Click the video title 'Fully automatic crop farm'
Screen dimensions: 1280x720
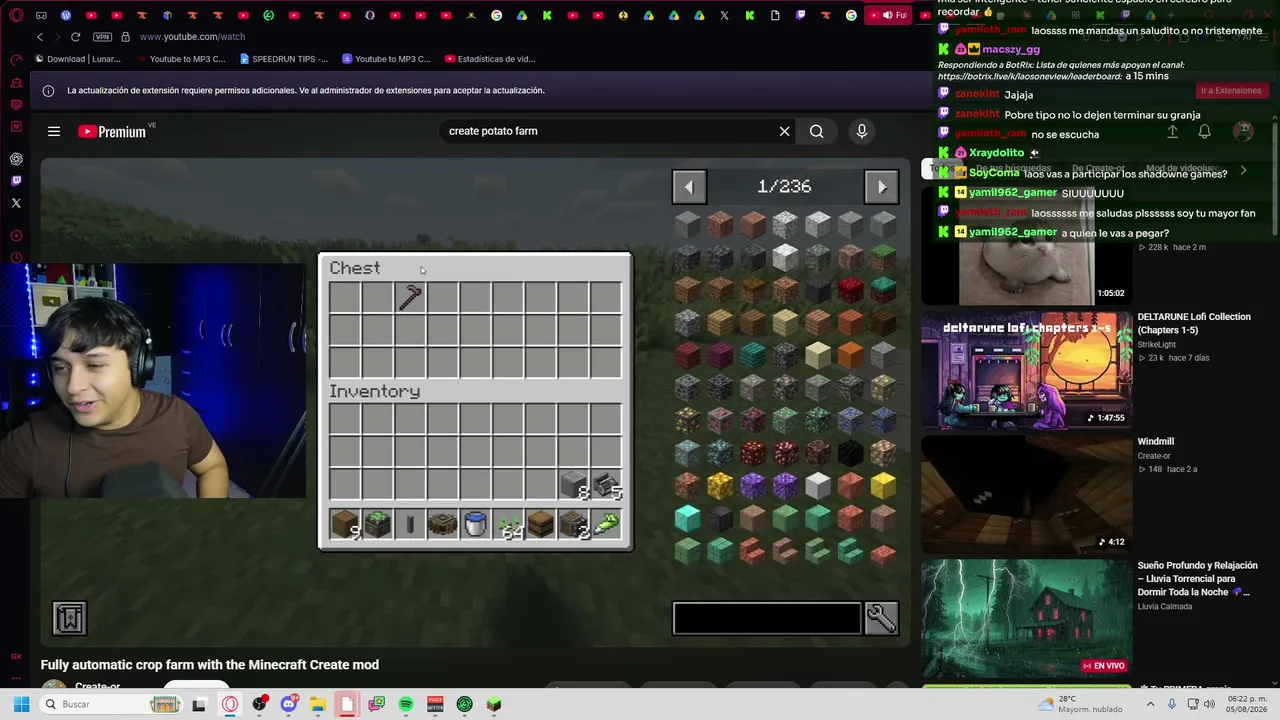[210, 665]
